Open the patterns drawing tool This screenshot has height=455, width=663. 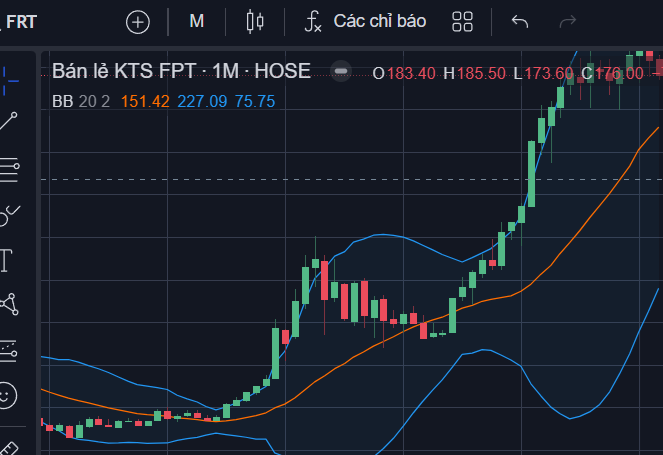[x=9, y=304]
